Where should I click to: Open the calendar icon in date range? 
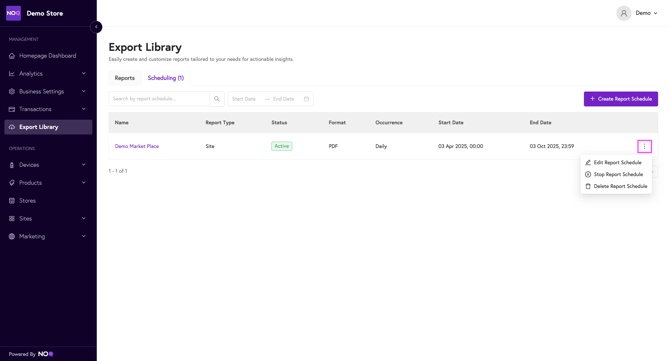pyautogui.click(x=306, y=99)
